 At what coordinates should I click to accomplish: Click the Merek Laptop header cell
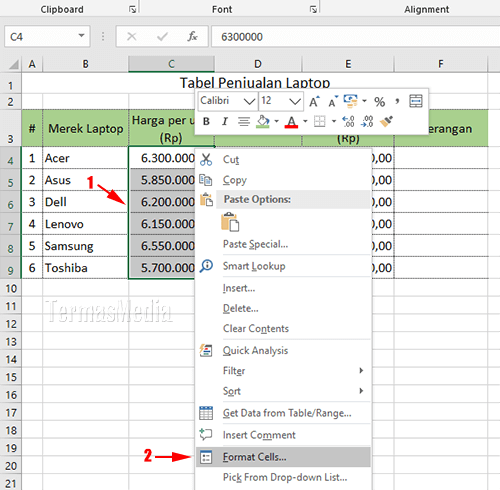pyautogui.click(x=85, y=128)
